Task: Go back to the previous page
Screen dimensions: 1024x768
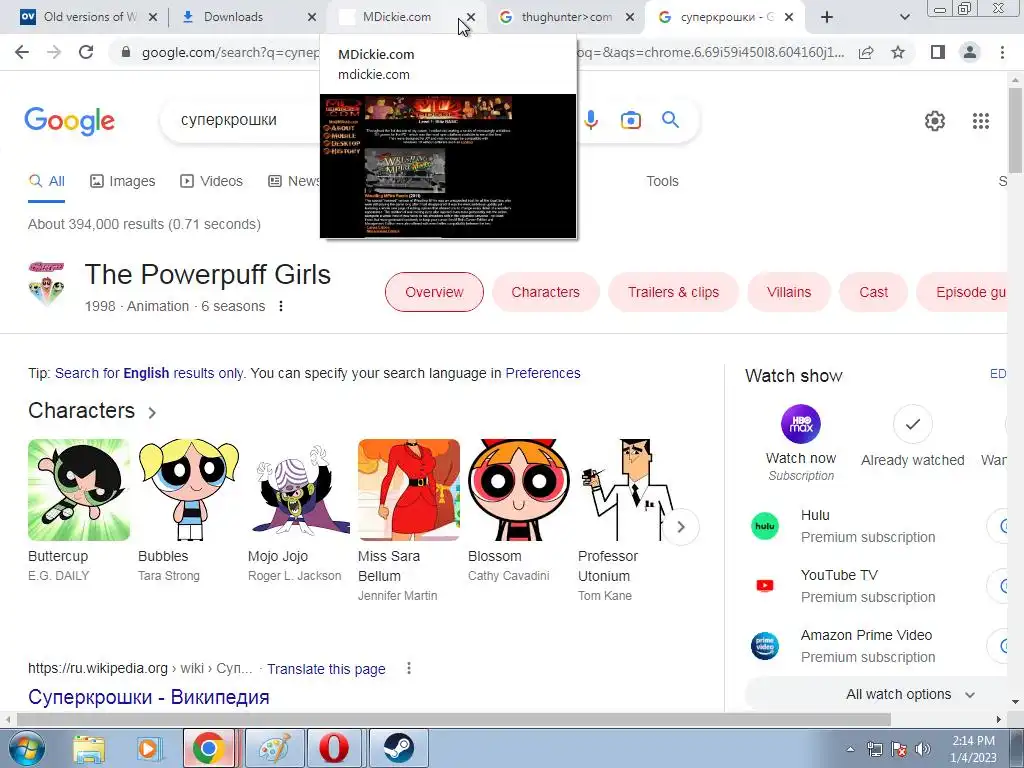Action: coord(22,52)
